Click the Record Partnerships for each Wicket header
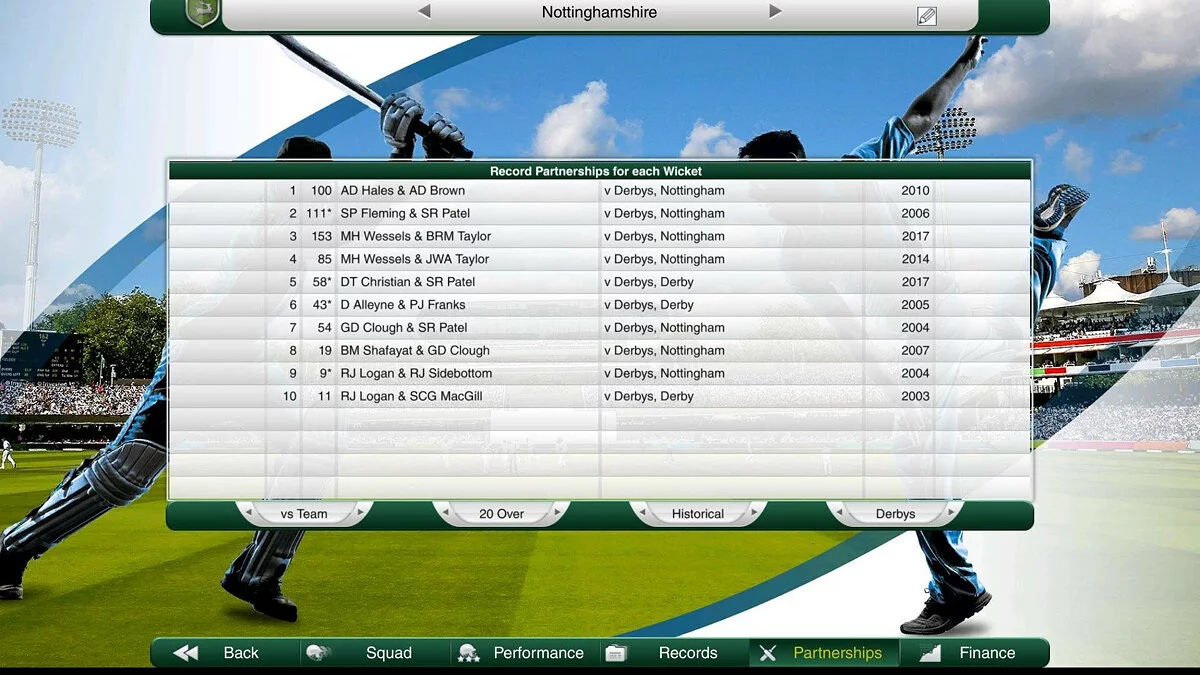Screen dimensions: 1200x675 pos(596,172)
